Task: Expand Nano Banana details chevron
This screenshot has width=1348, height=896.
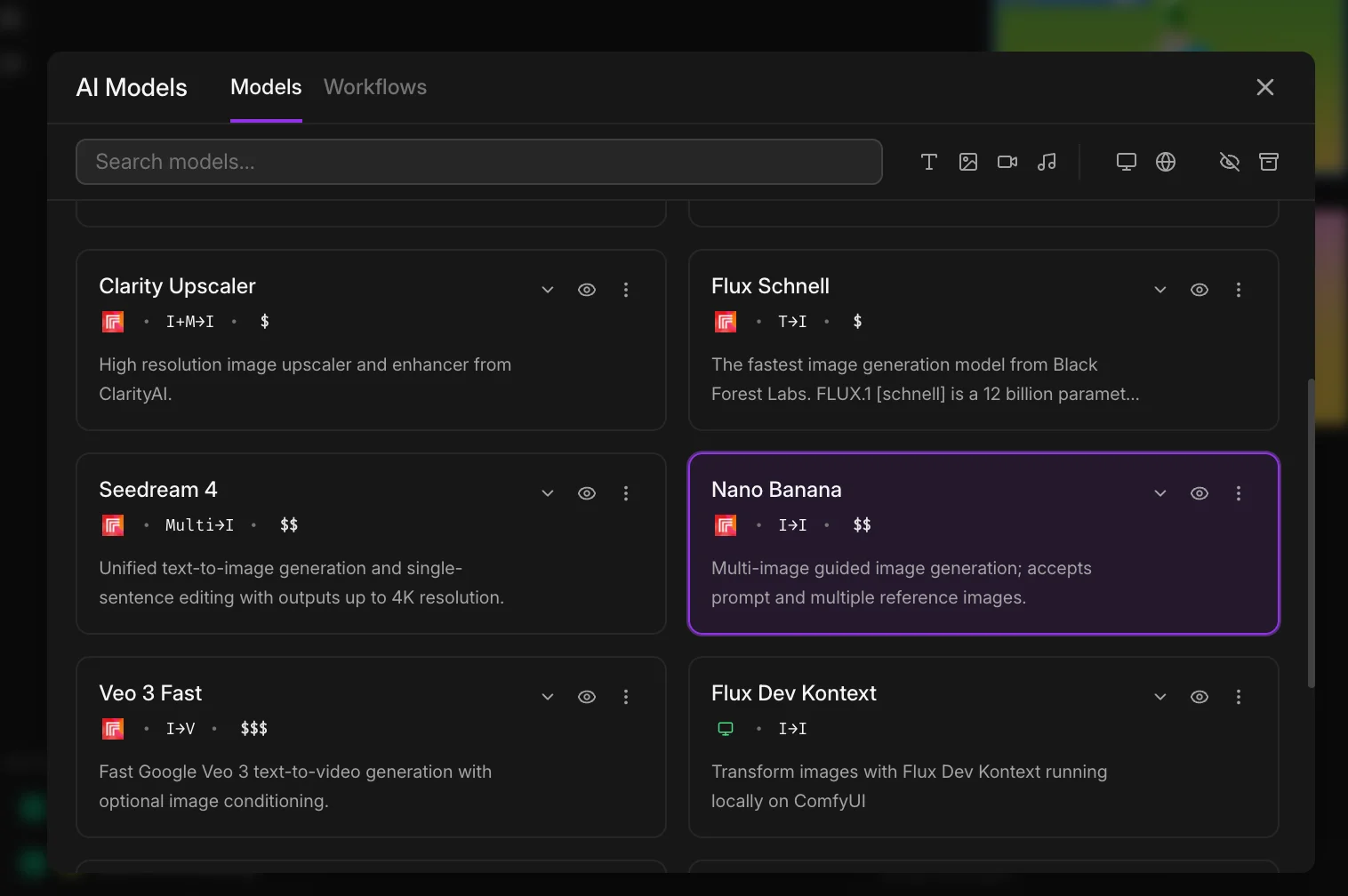Action: [1160, 493]
